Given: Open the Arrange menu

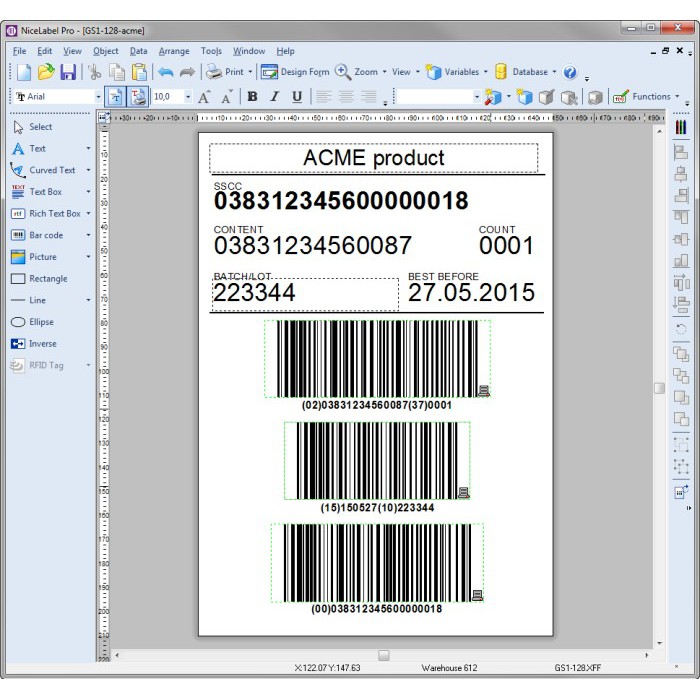Looking at the screenshot, I should click(173, 51).
